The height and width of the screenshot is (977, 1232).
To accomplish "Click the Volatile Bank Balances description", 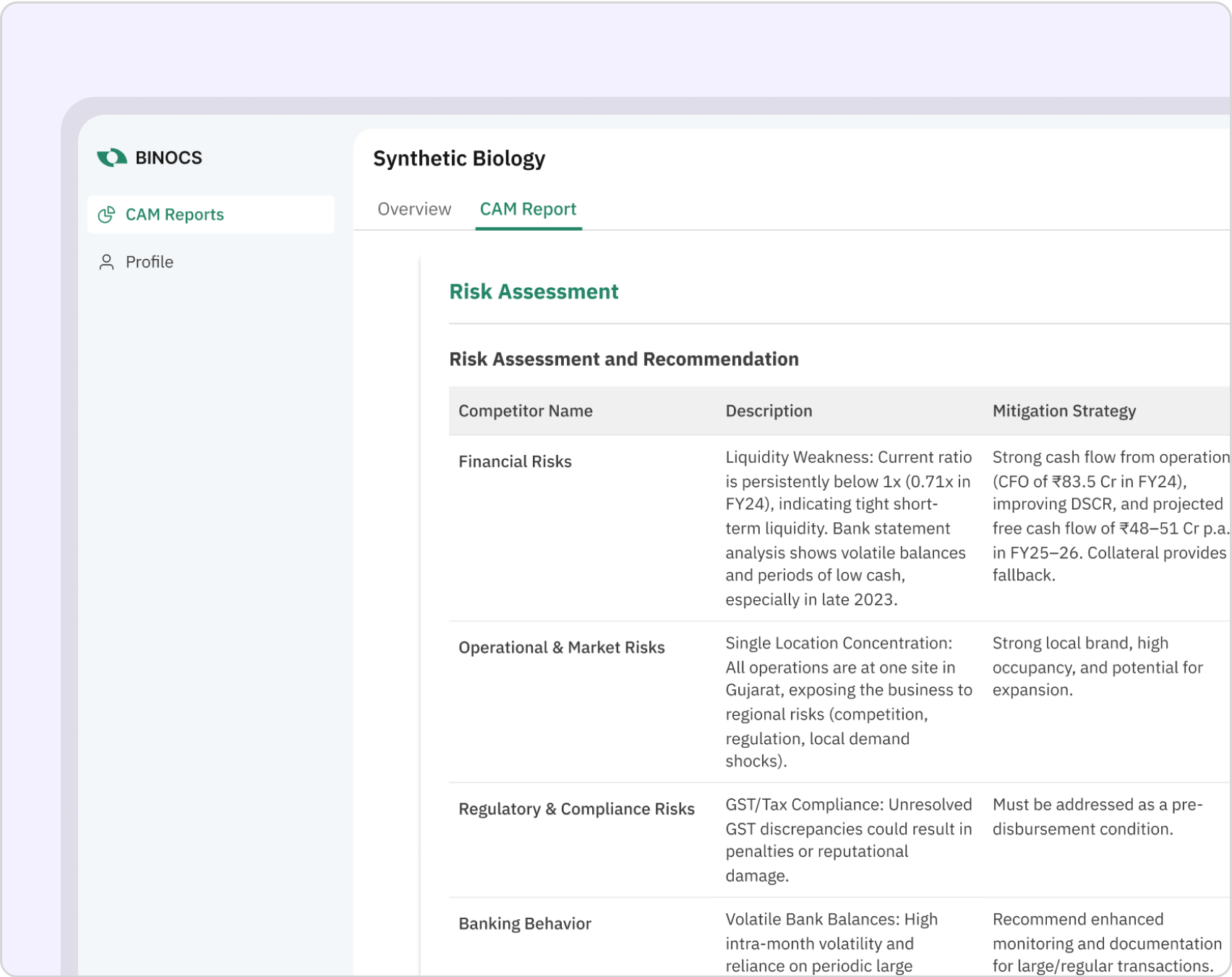I will (x=831, y=943).
